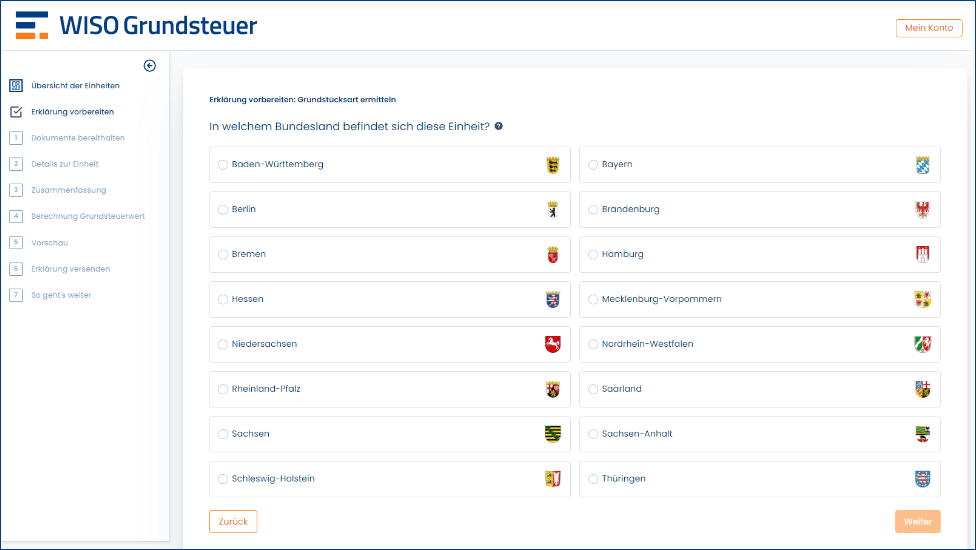Select Niedersachsen radio button

[223, 344]
